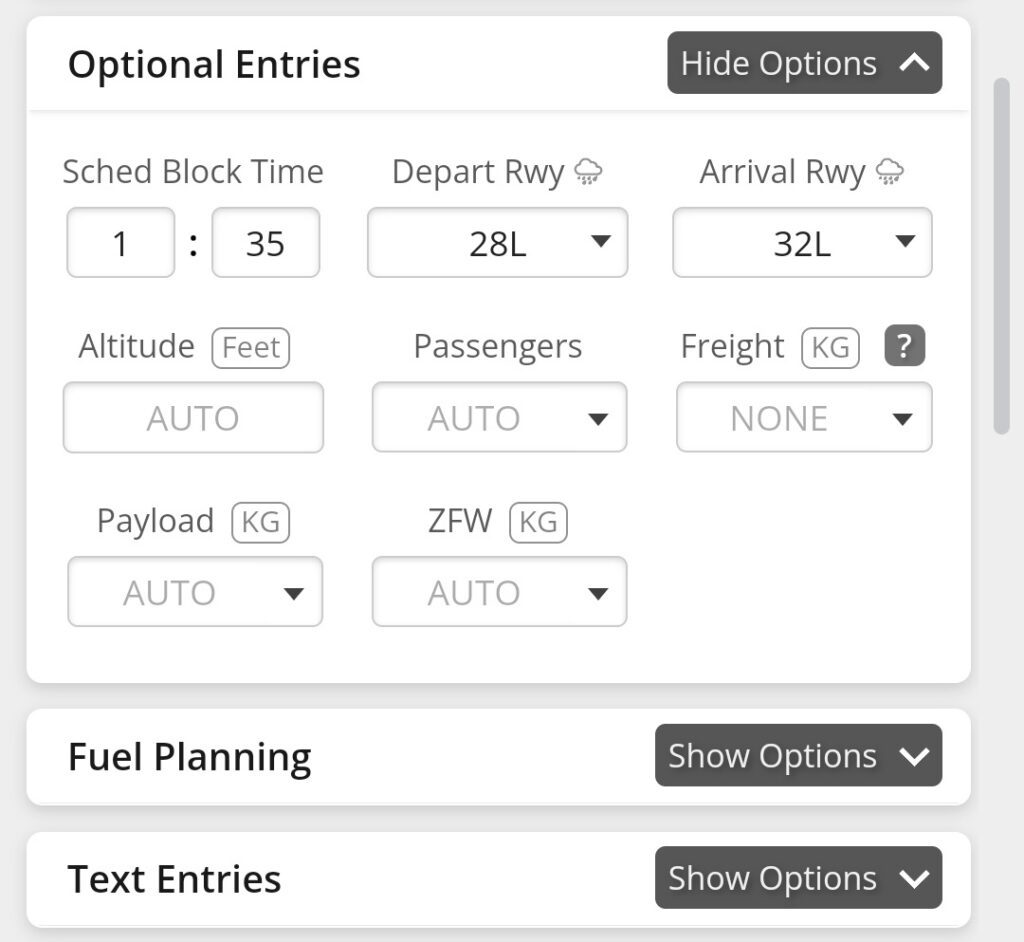
Task: Open the ZFW AUTO dropdown
Action: click(500, 592)
